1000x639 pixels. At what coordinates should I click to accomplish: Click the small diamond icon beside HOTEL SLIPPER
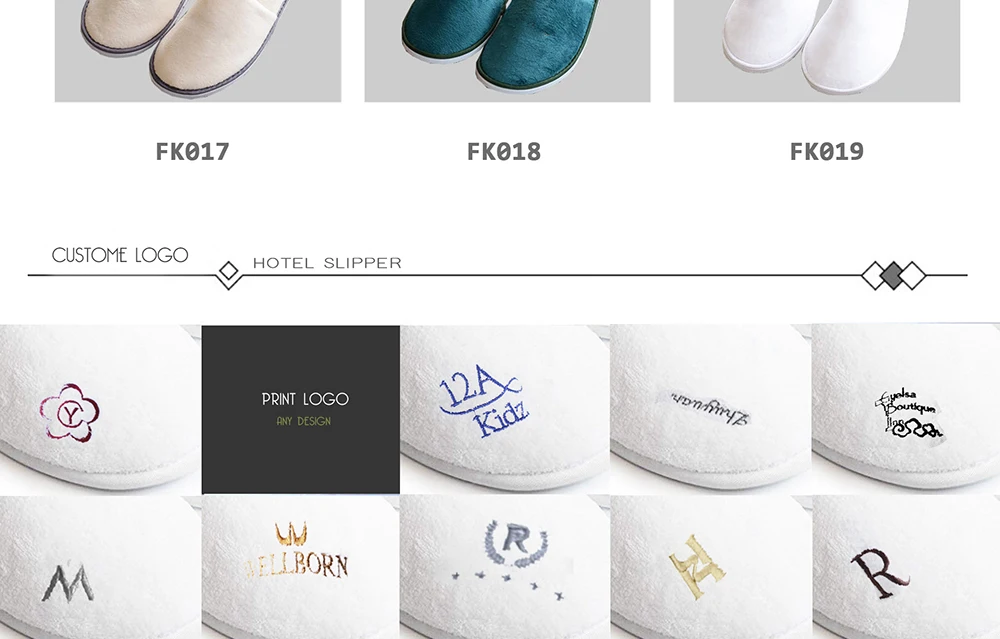point(228,272)
